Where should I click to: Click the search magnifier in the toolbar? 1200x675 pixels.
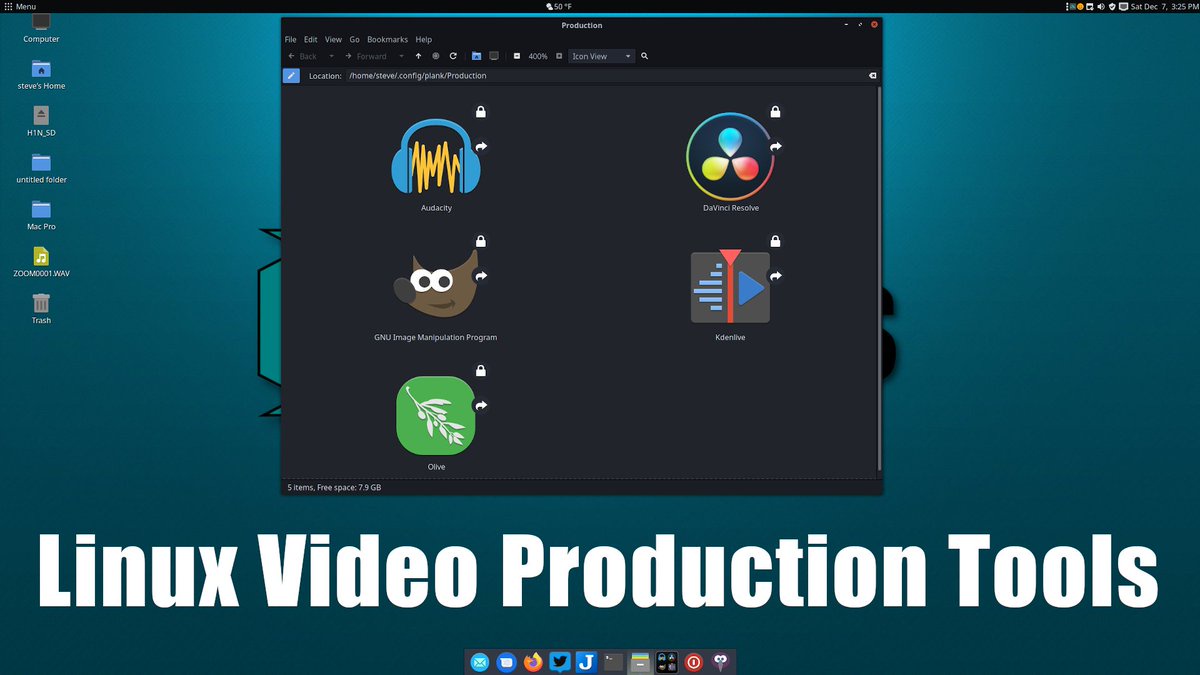(645, 56)
